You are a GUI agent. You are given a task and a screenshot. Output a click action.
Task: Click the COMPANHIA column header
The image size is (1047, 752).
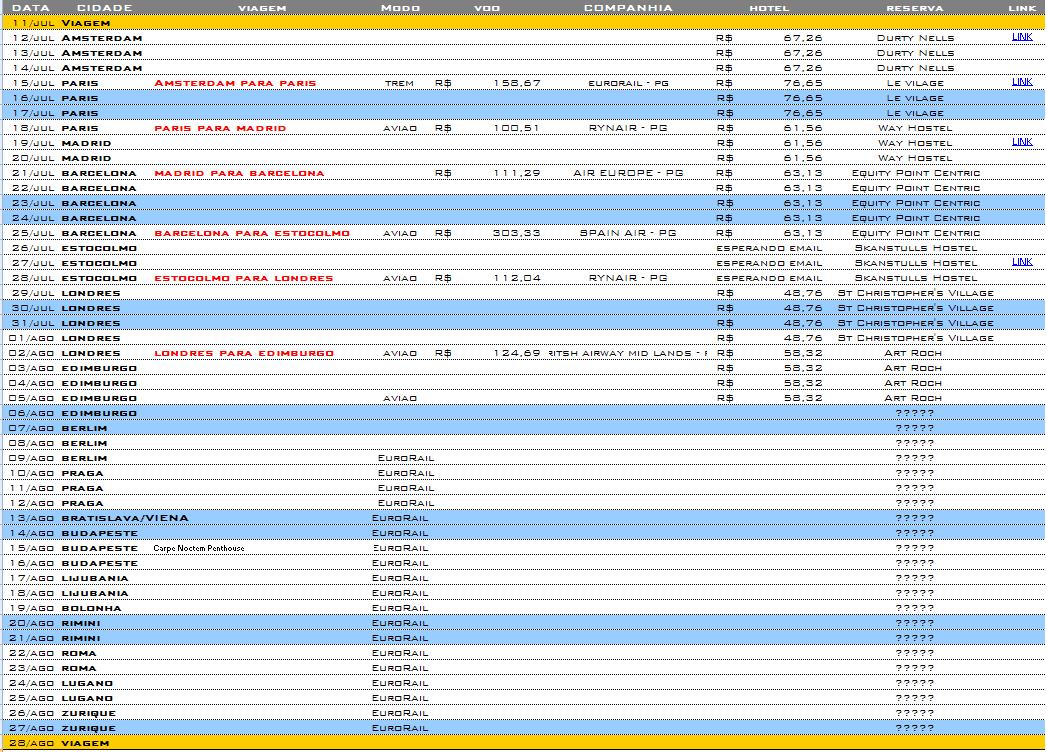628,8
